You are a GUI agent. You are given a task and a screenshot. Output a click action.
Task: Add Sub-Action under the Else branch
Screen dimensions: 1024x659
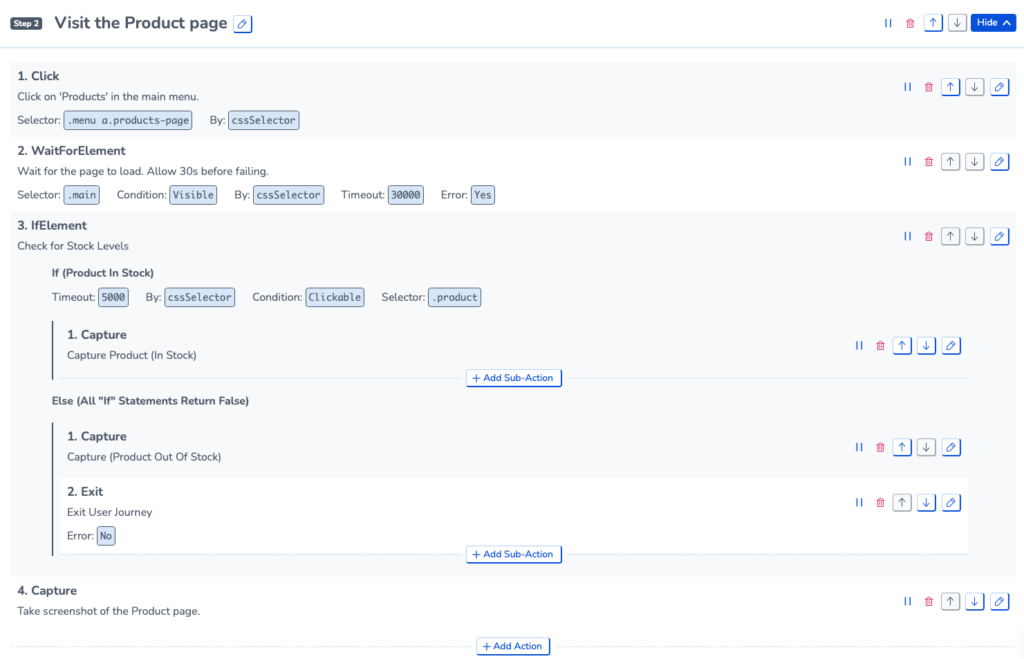[513, 555]
